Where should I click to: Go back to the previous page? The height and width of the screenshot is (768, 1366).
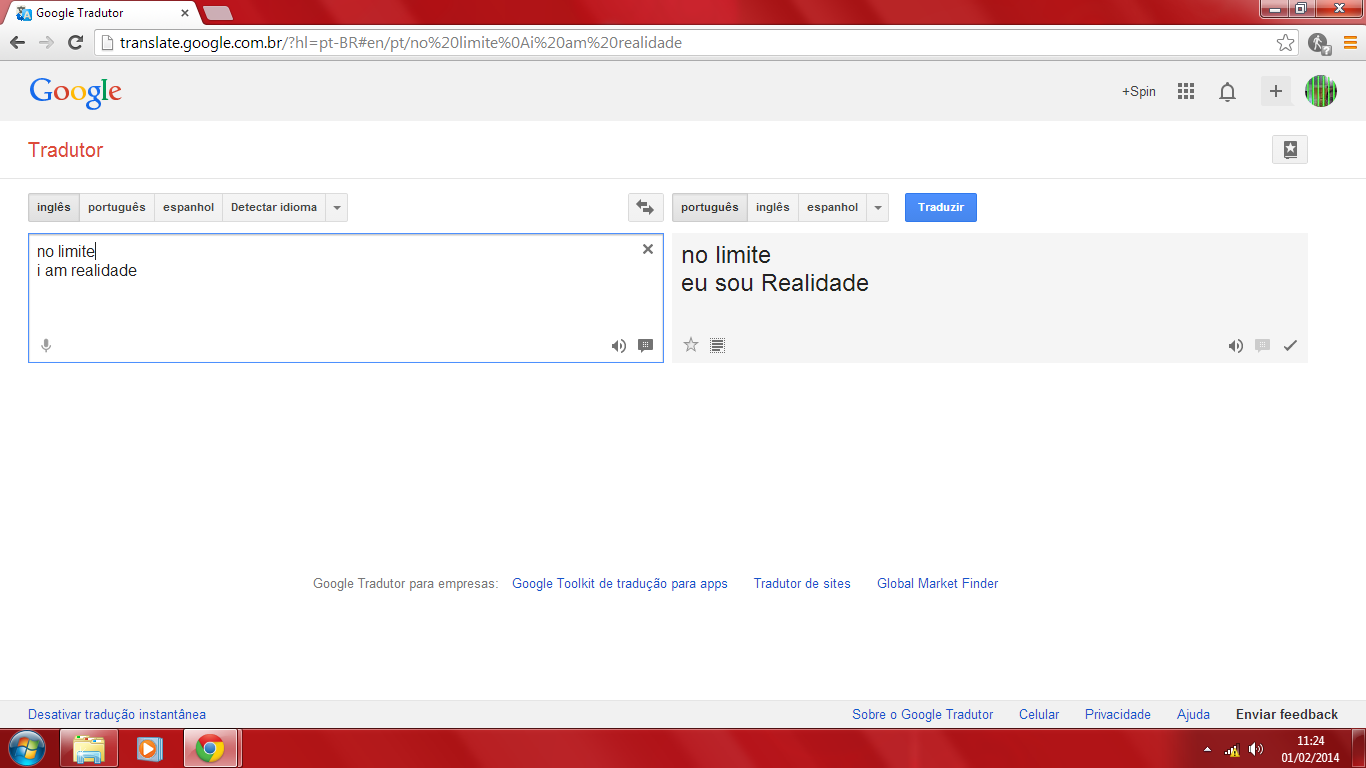click(x=17, y=43)
